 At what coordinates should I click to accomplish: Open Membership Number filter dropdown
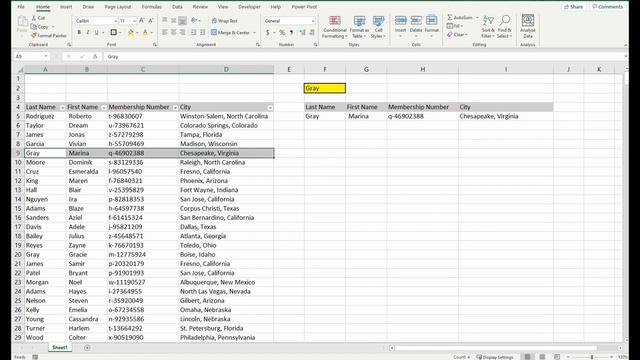pos(175,108)
